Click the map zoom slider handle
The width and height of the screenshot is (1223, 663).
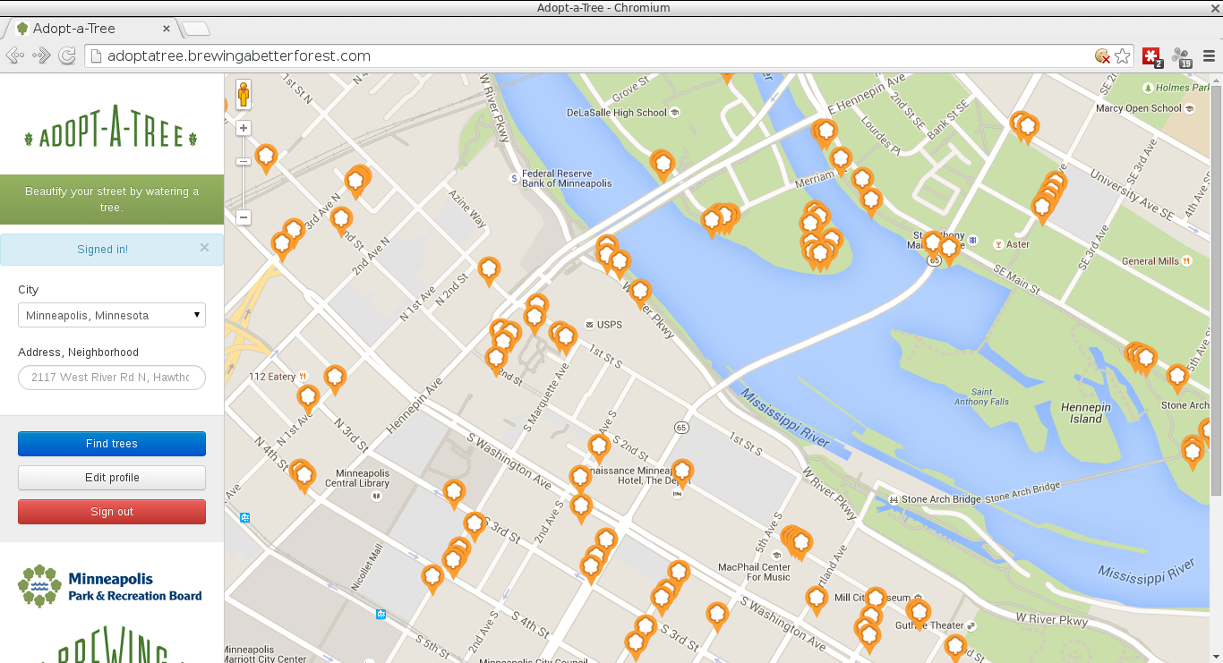coord(243,161)
